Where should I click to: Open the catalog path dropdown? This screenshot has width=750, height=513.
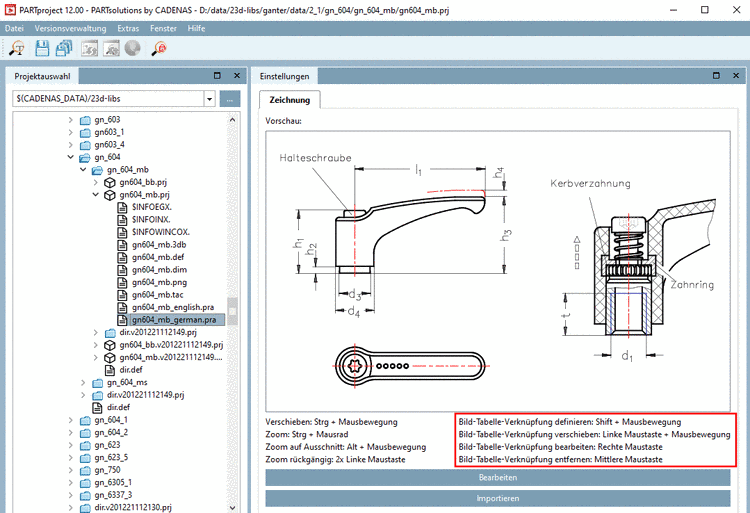click(209, 99)
